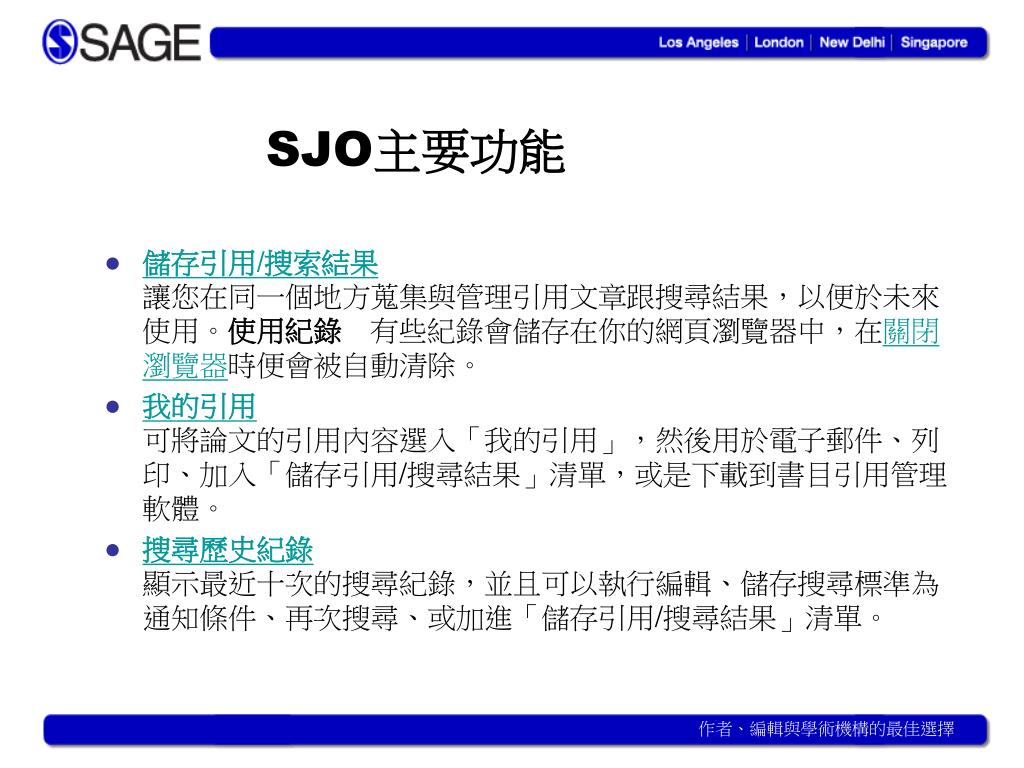
Task: Click the word 軟體 in second bullet
Action: point(171,509)
